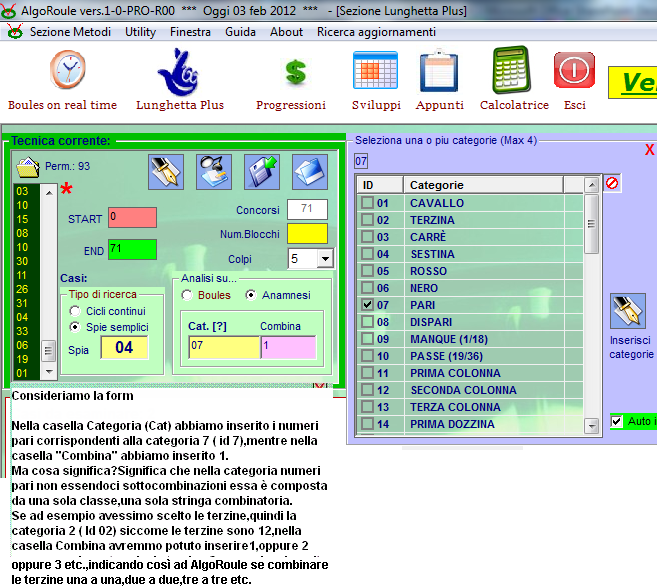Screen dimensions: 657x588
Task: Tick the TERZINA category checkbox
Action: [367, 220]
